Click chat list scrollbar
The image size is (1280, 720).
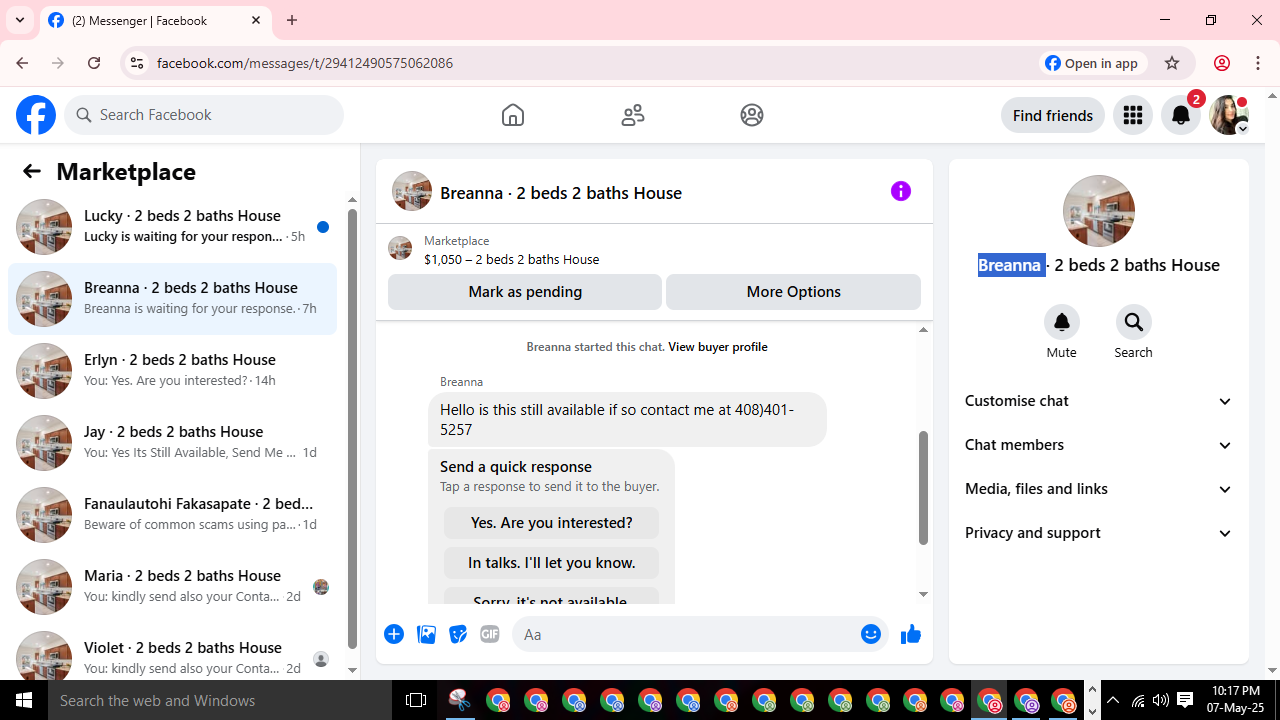click(352, 429)
